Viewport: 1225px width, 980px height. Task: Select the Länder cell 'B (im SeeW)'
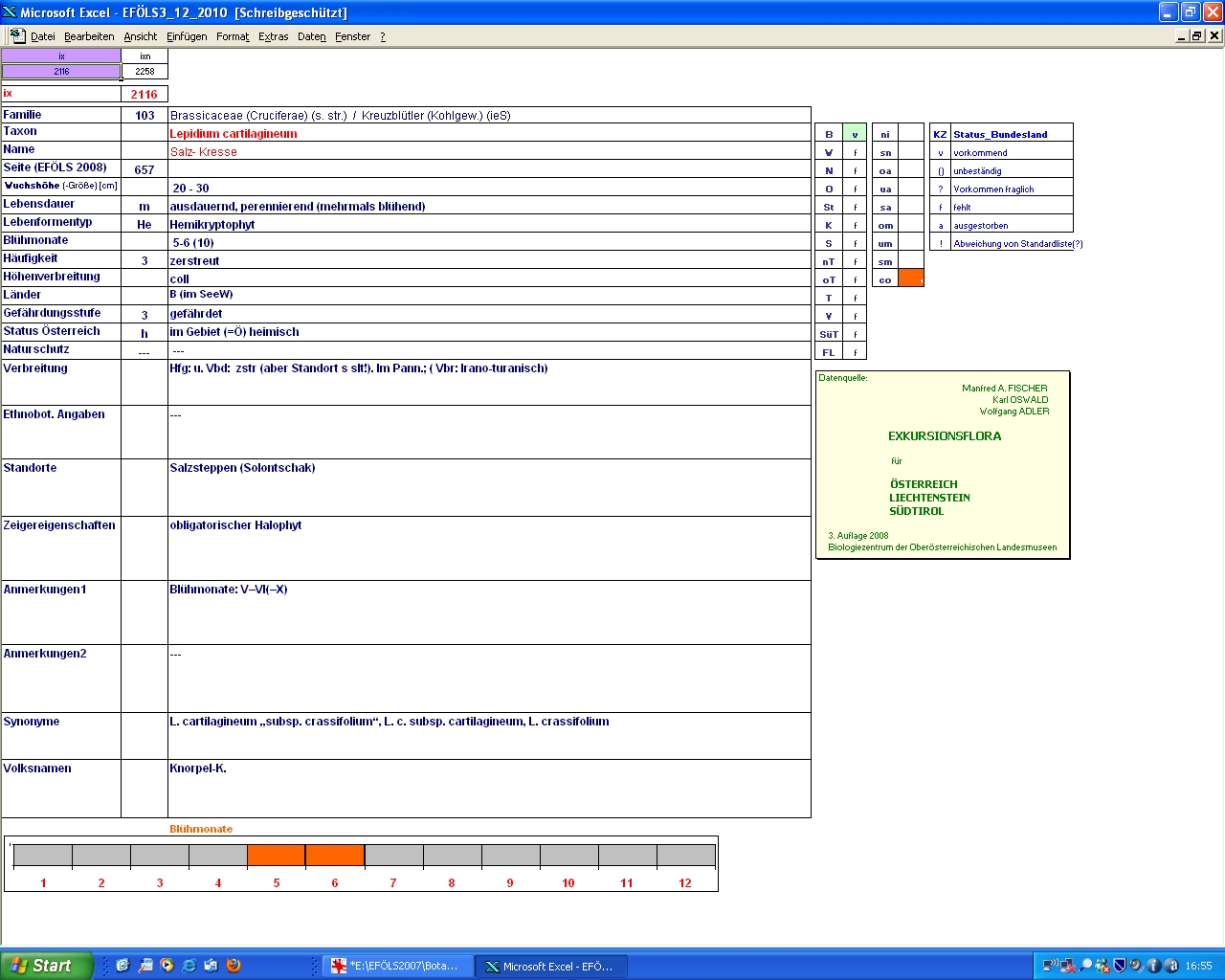coord(489,296)
